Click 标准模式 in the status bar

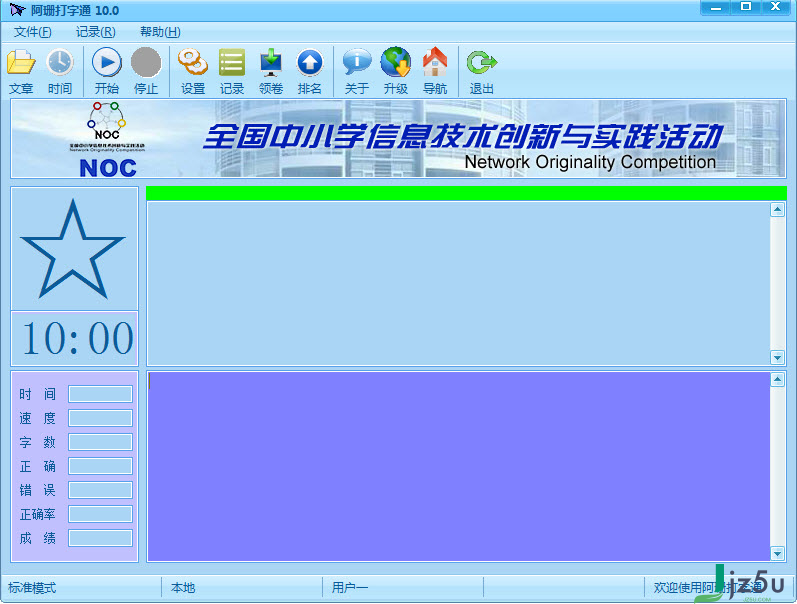[32, 588]
